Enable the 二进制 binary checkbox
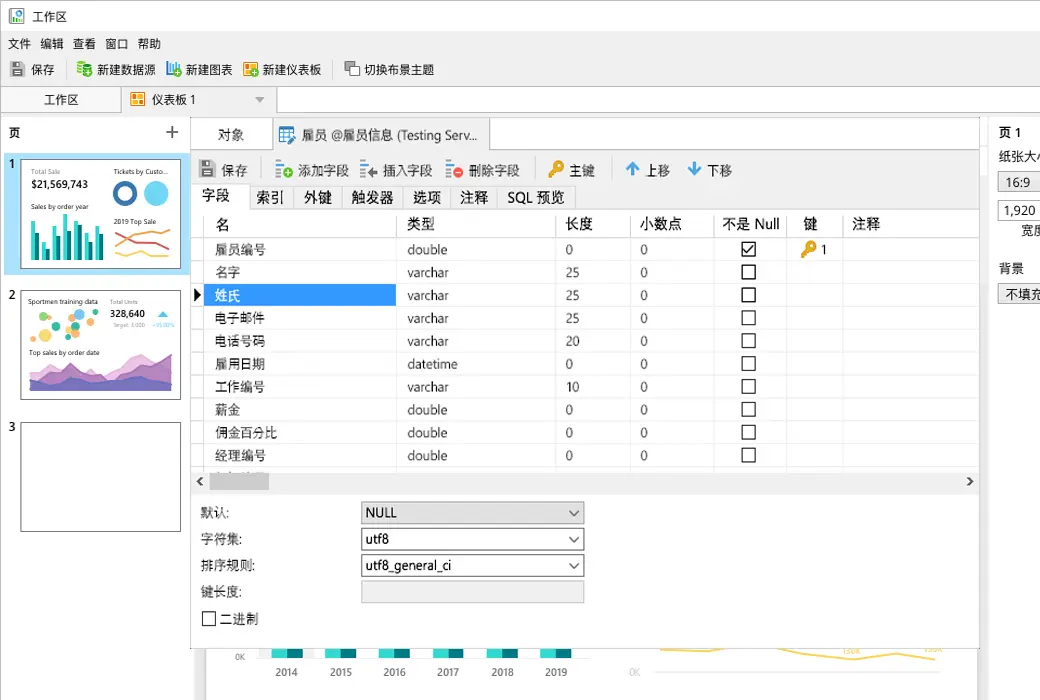The height and width of the screenshot is (700, 1040). pyautogui.click(x=209, y=618)
